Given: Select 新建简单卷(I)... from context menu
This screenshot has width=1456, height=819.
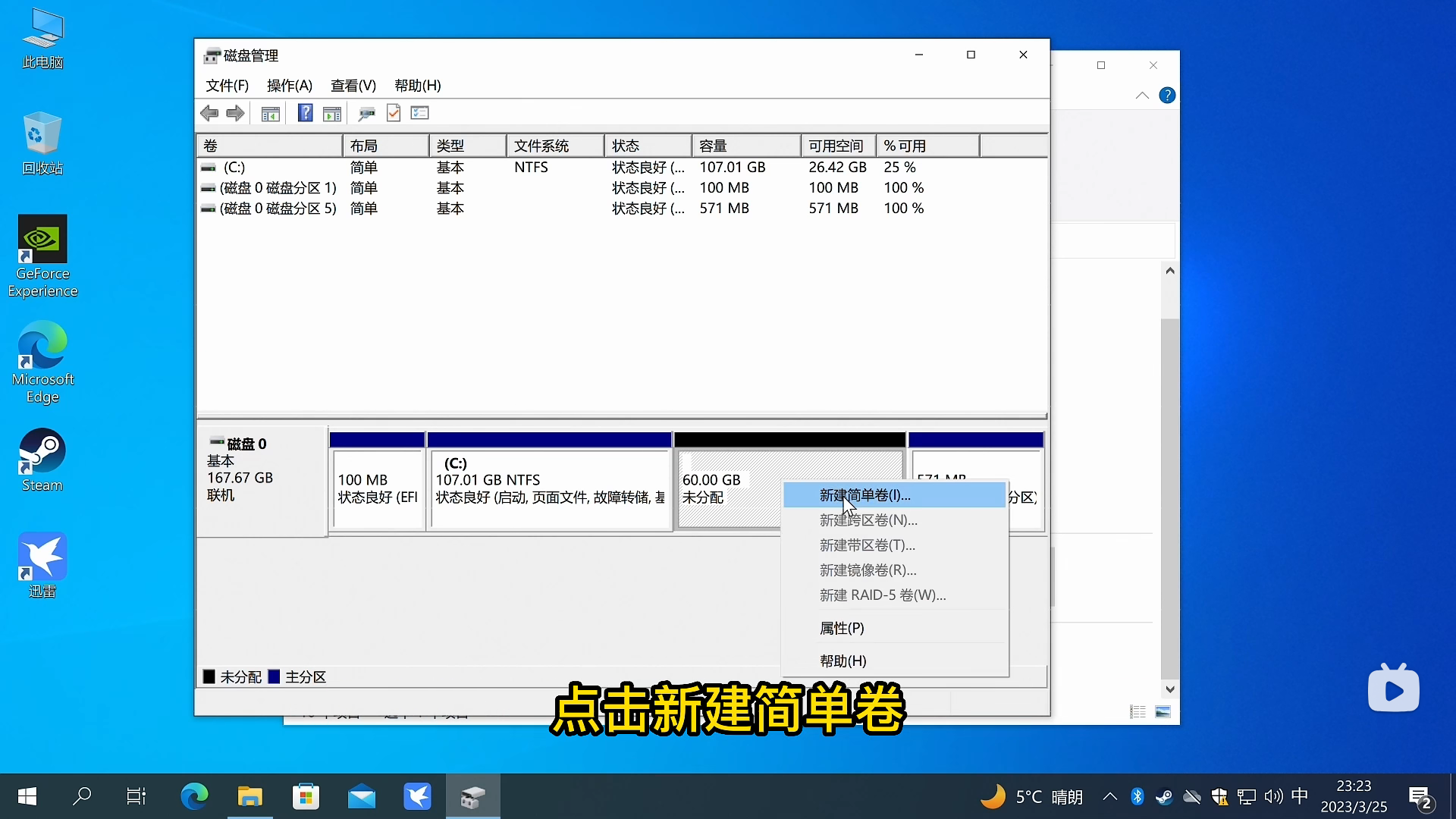Looking at the screenshot, I should (864, 495).
